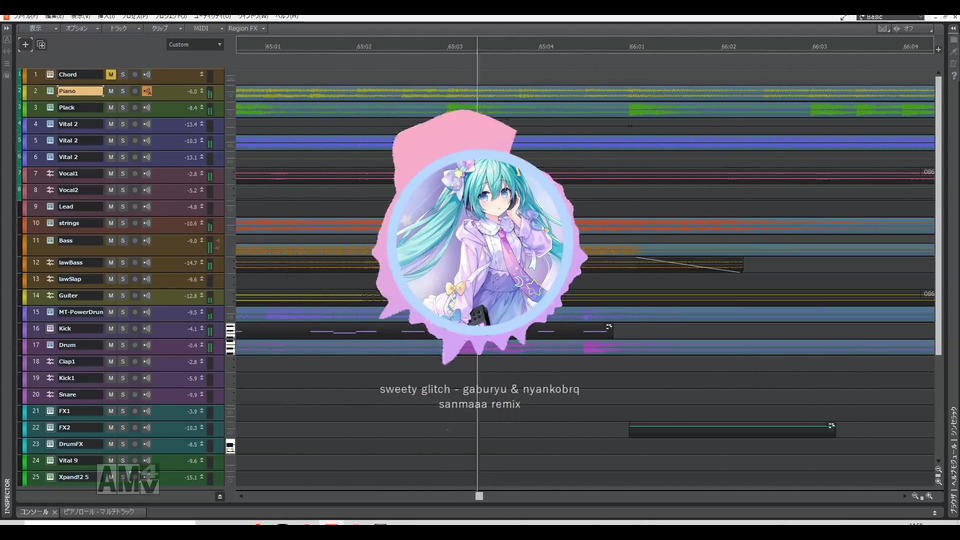The image size is (960, 540).
Task: Solo the Snare track
Action: tap(122, 394)
